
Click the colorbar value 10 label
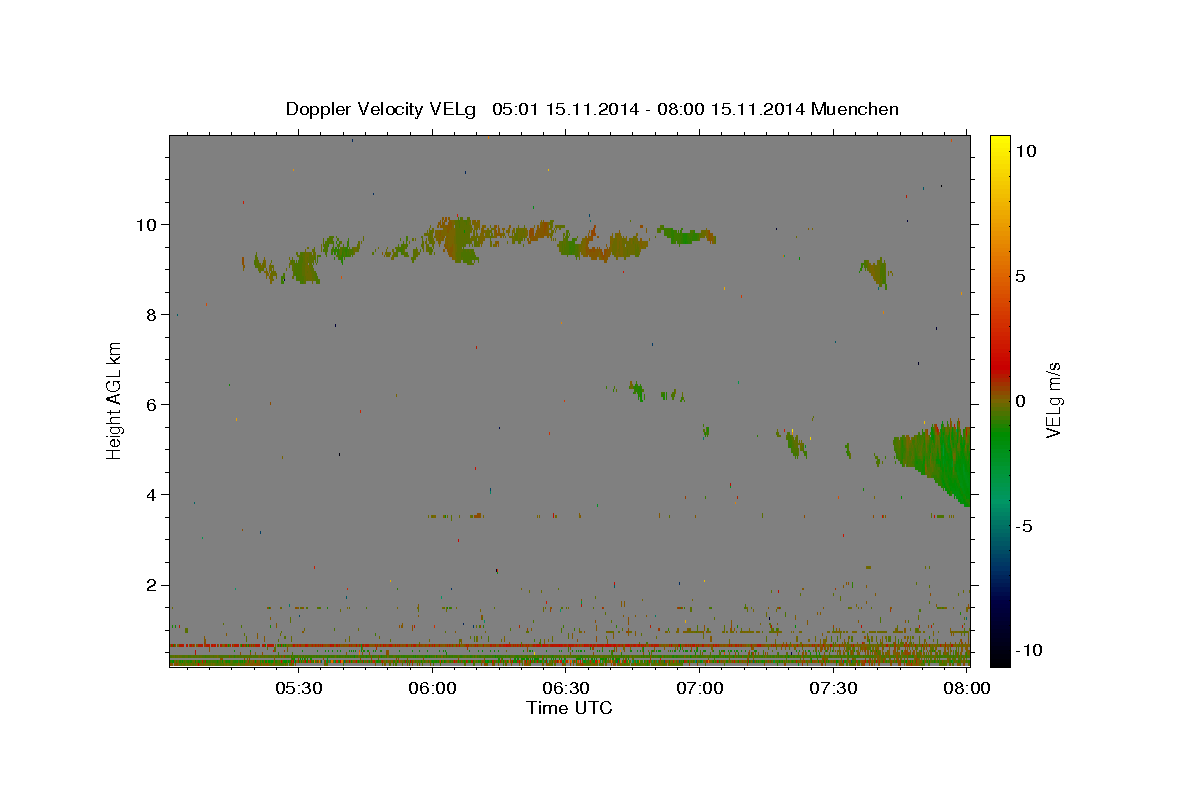[1026, 151]
